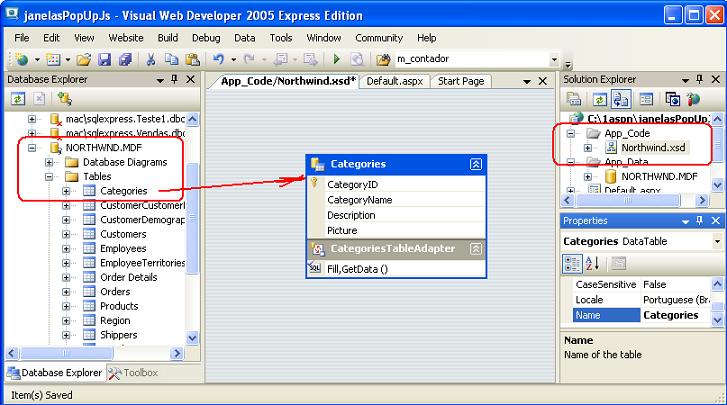Click the Add New Item toolbar icon
727x405 pixels.
54,59
